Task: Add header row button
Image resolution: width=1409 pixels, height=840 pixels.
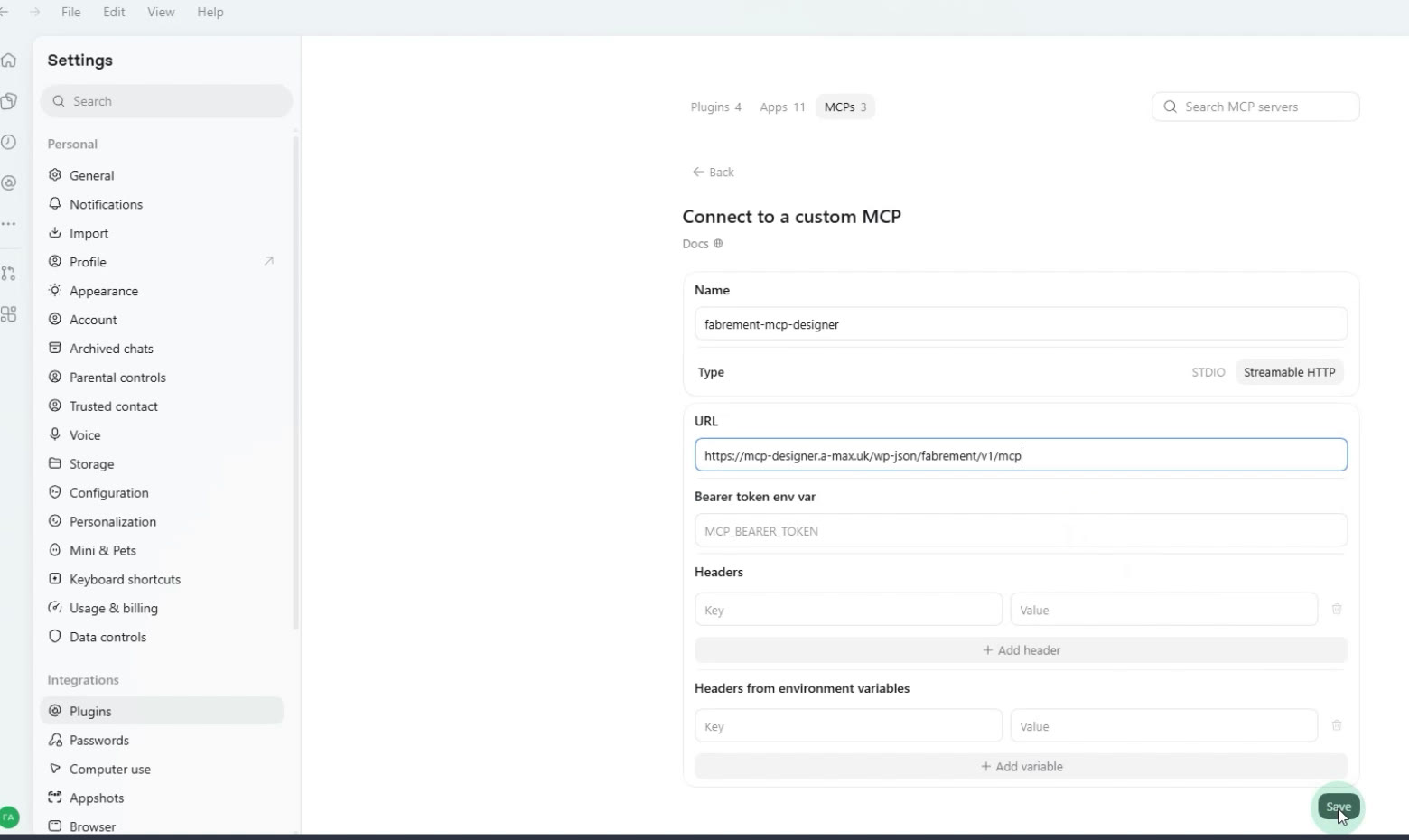Action: point(1021,650)
